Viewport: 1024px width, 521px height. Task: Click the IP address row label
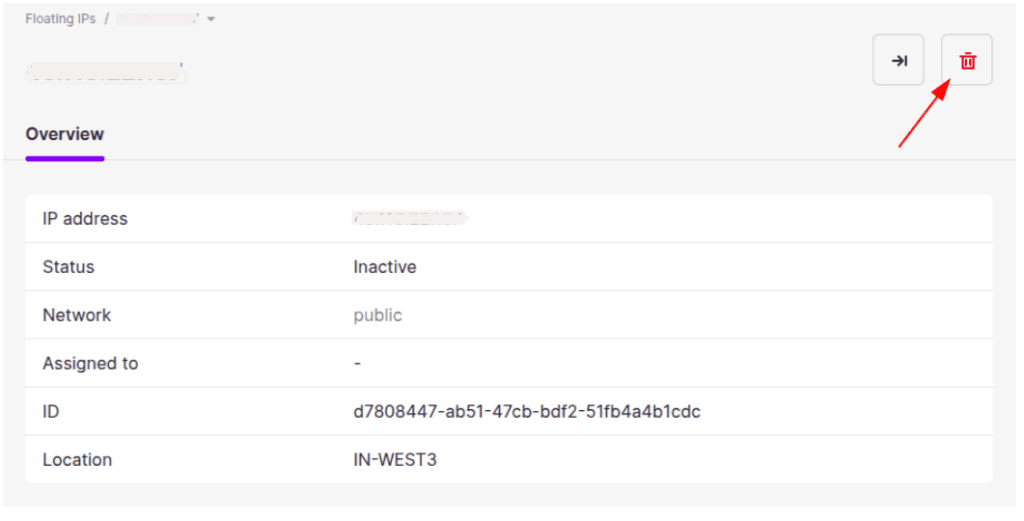(x=85, y=219)
